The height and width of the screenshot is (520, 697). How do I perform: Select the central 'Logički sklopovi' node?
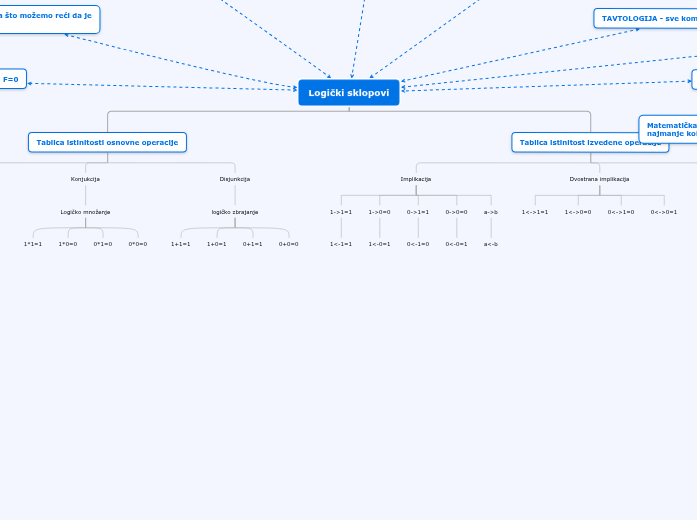(x=349, y=92)
